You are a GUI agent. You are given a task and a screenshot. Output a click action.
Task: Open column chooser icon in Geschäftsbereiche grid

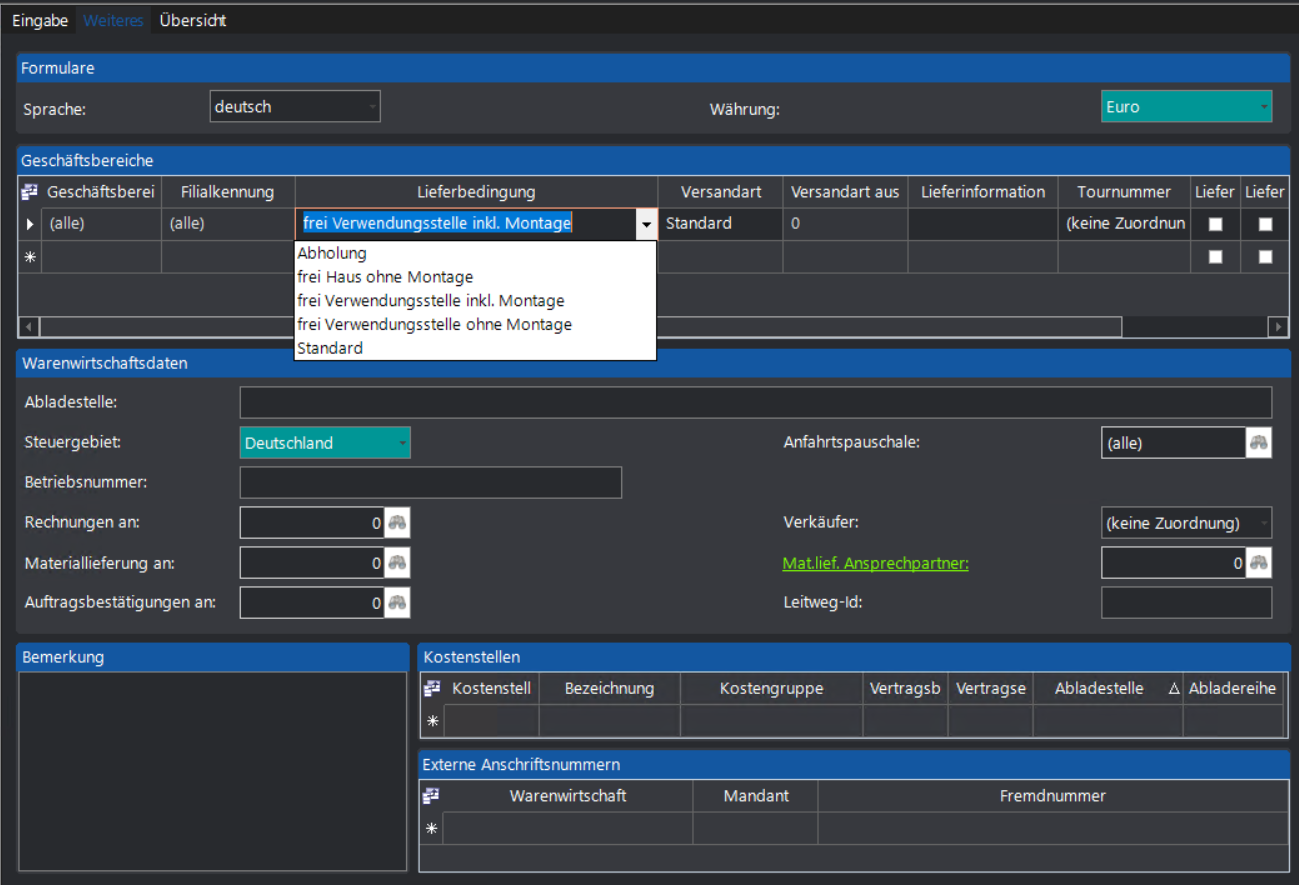click(x=29, y=192)
